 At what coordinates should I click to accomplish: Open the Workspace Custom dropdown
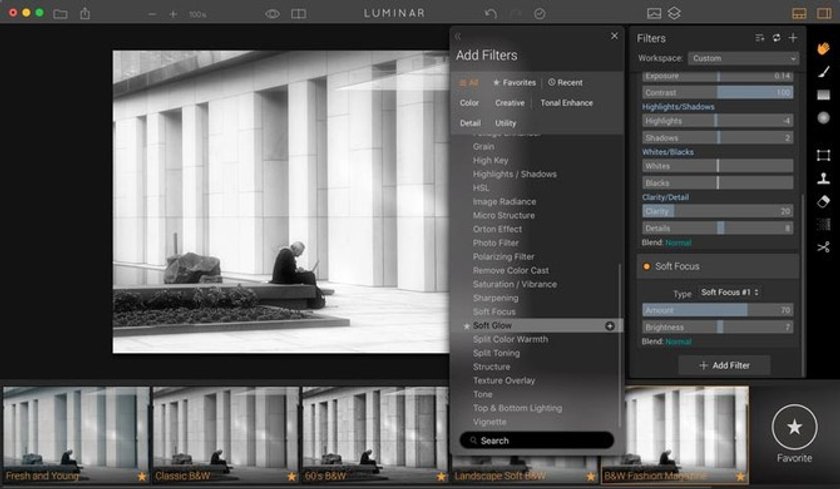743,58
